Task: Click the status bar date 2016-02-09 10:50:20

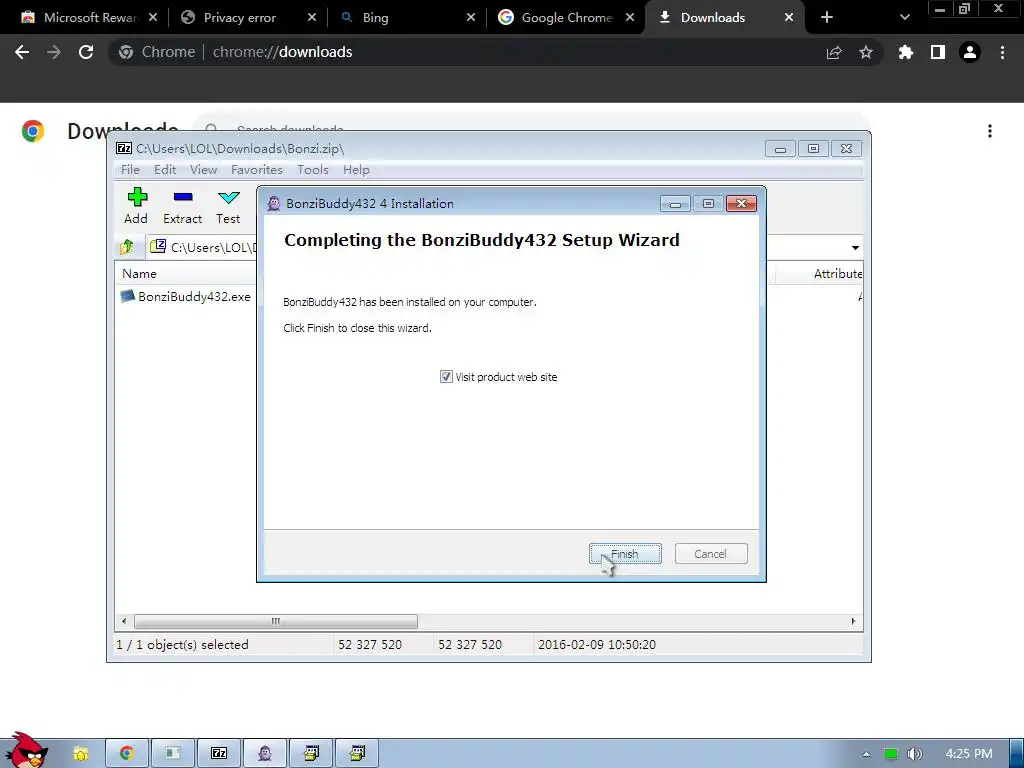Action: tap(597, 645)
